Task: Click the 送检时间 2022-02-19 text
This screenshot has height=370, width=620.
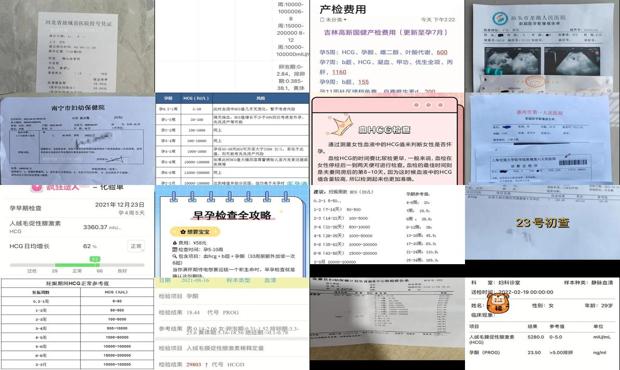Action: [512, 292]
